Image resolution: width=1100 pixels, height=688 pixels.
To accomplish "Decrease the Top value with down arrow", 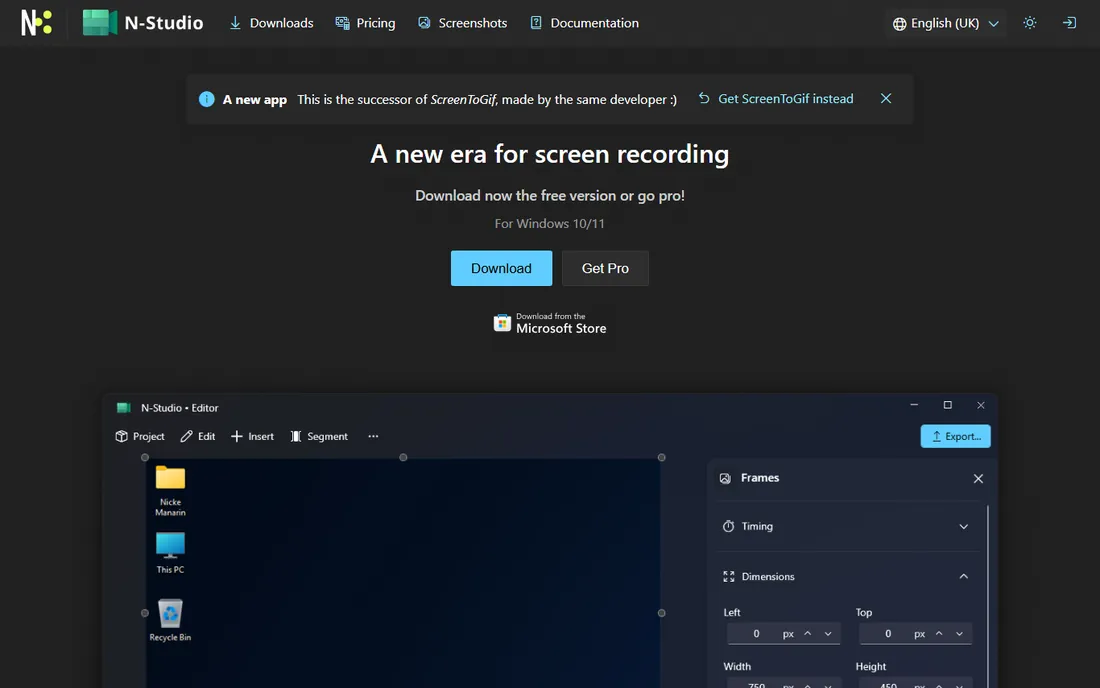I will click(x=960, y=633).
